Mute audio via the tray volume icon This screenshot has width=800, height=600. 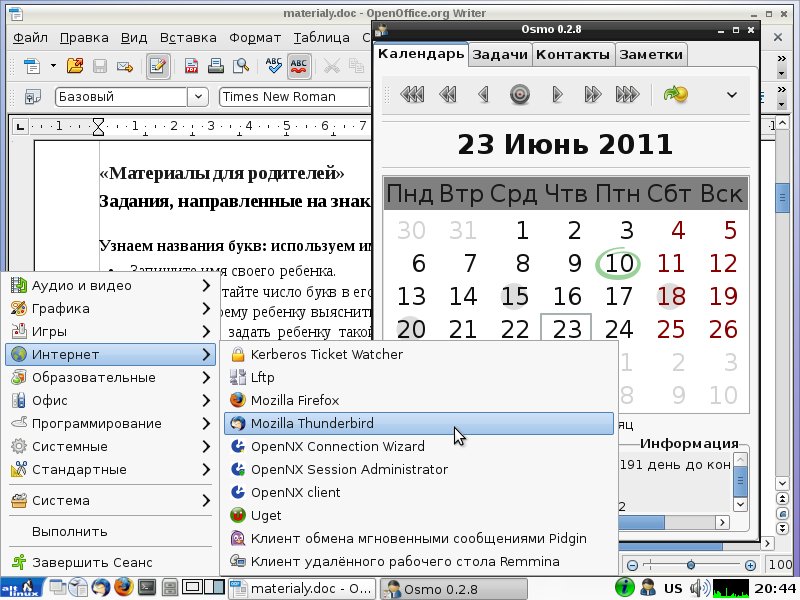coord(700,588)
